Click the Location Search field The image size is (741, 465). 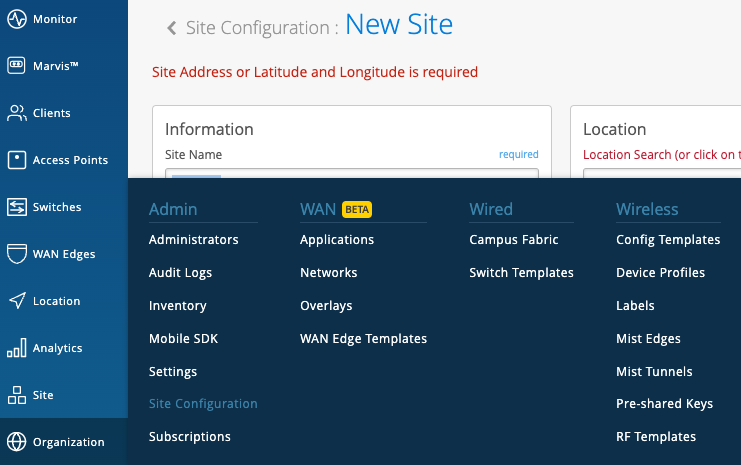661,174
